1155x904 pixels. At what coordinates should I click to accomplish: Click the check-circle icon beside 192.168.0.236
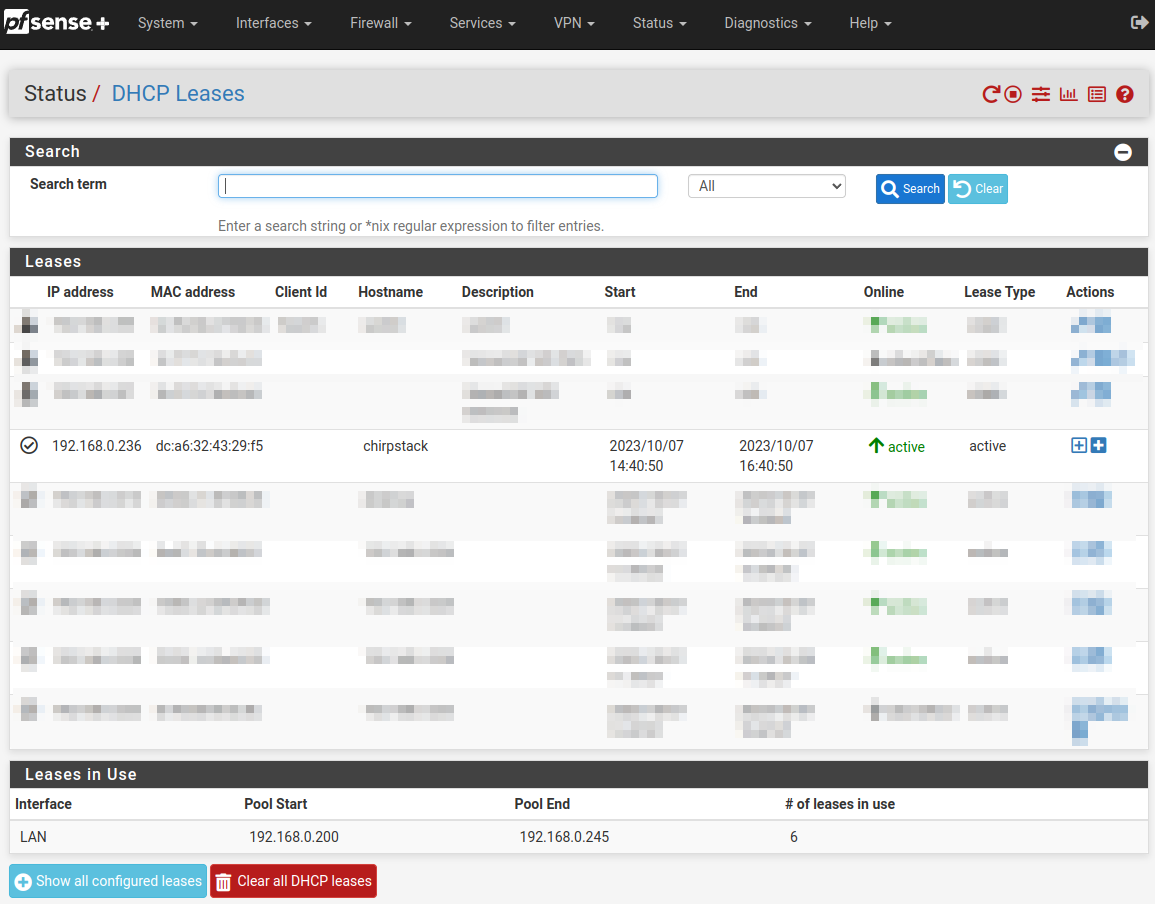pyautogui.click(x=29, y=446)
